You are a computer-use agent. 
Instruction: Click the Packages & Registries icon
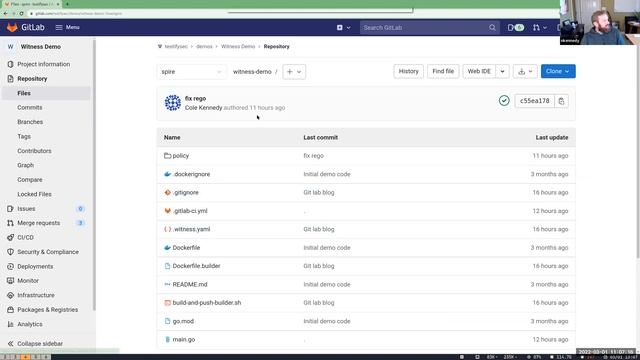tap(10, 310)
